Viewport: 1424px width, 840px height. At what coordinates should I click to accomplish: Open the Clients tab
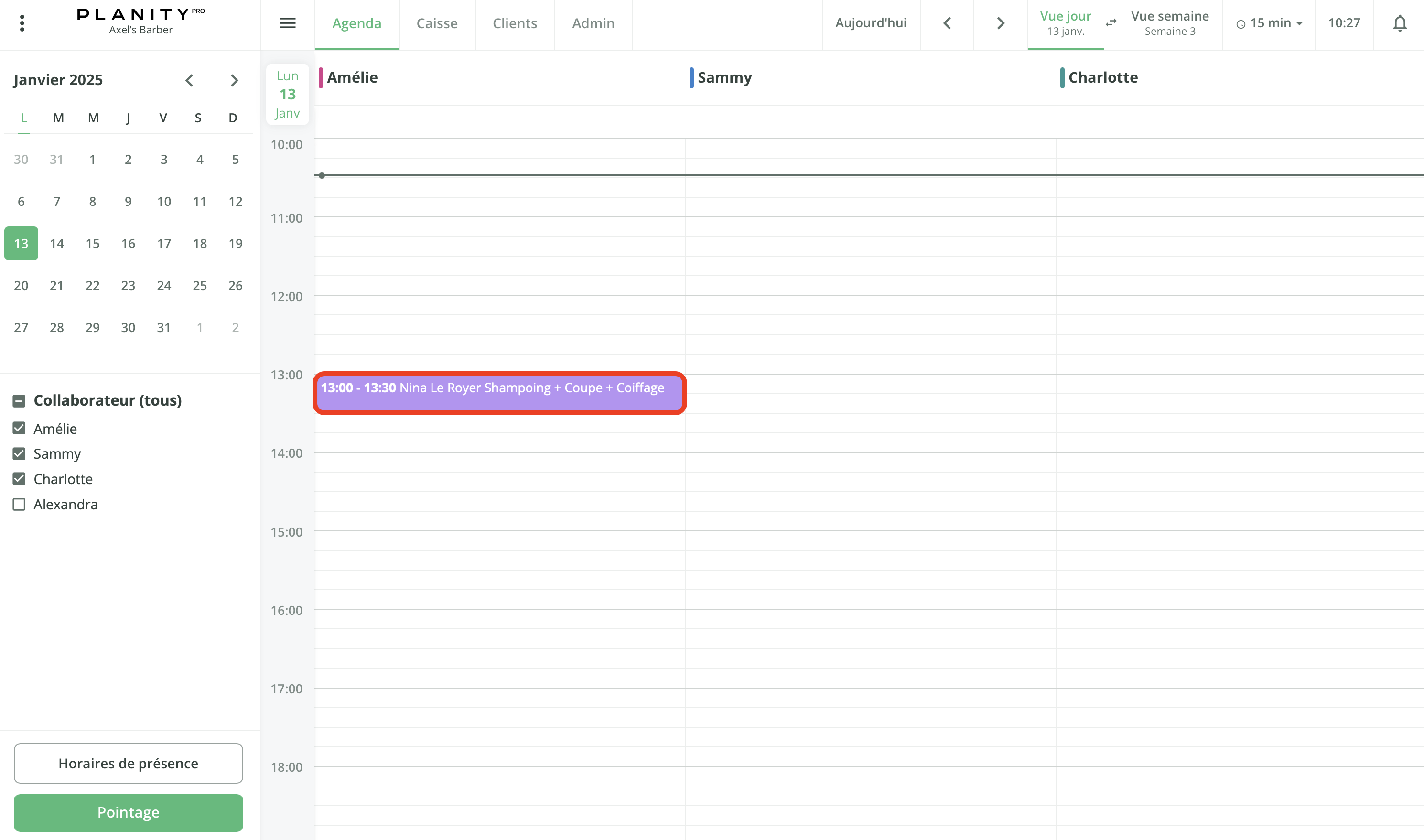515,23
